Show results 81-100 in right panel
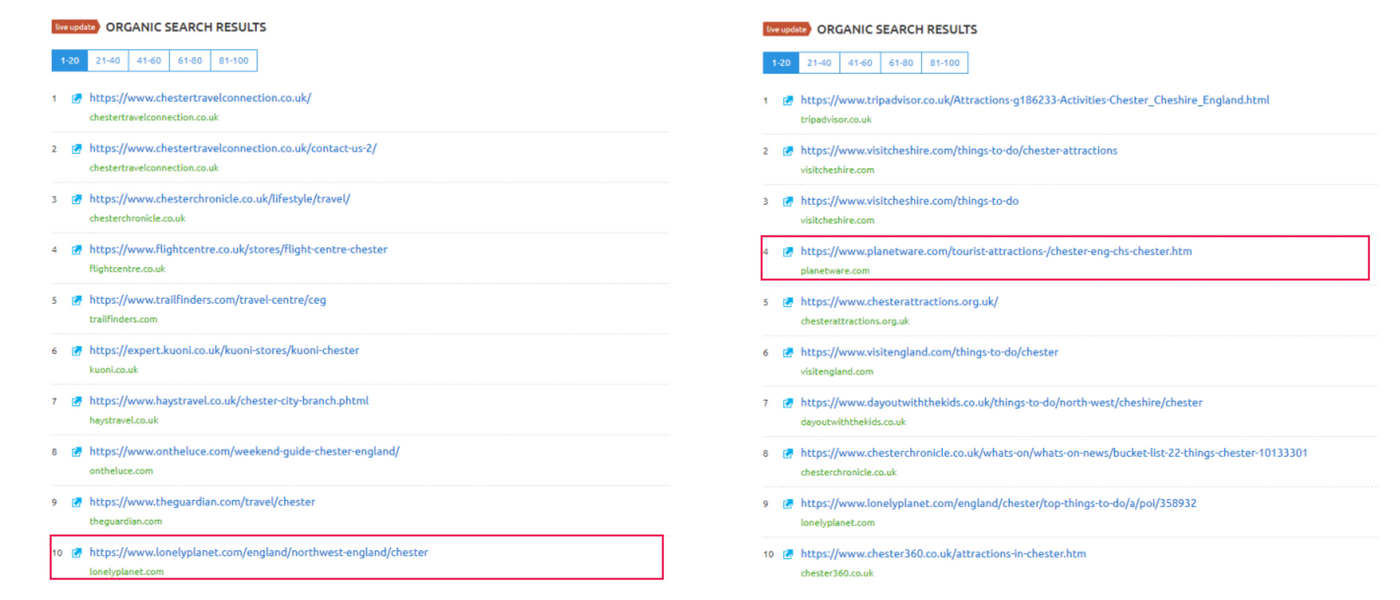 coord(944,63)
